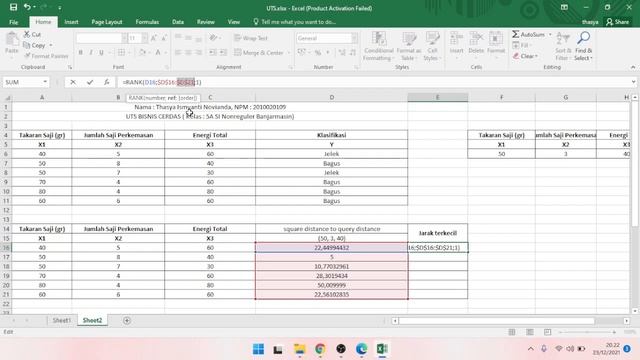This screenshot has width=640, height=360.
Task: Switch to Page Layout view icon
Action: point(529,332)
